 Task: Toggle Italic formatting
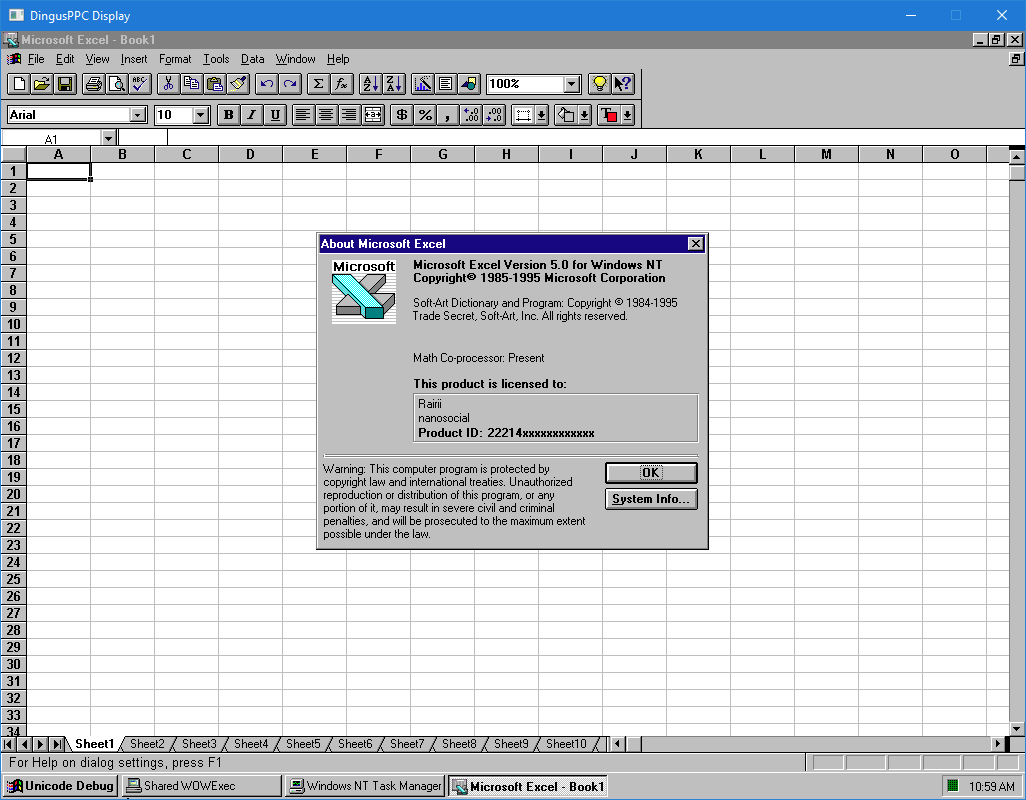pyautogui.click(x=251, y=115)
